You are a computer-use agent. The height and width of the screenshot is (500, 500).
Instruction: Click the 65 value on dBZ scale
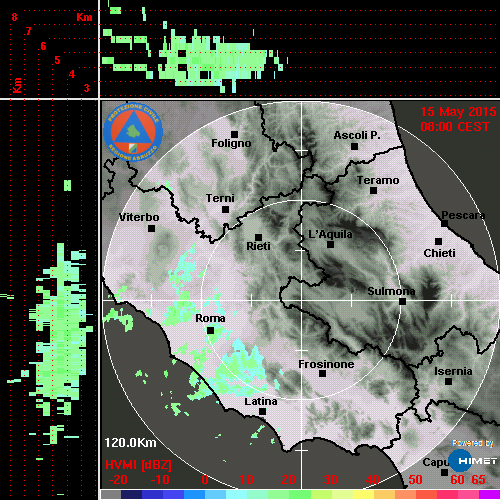(479, 480)
